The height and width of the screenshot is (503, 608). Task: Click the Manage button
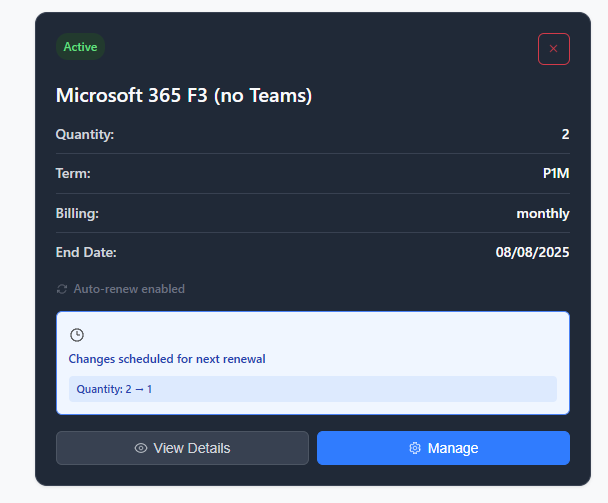[443, 448]
